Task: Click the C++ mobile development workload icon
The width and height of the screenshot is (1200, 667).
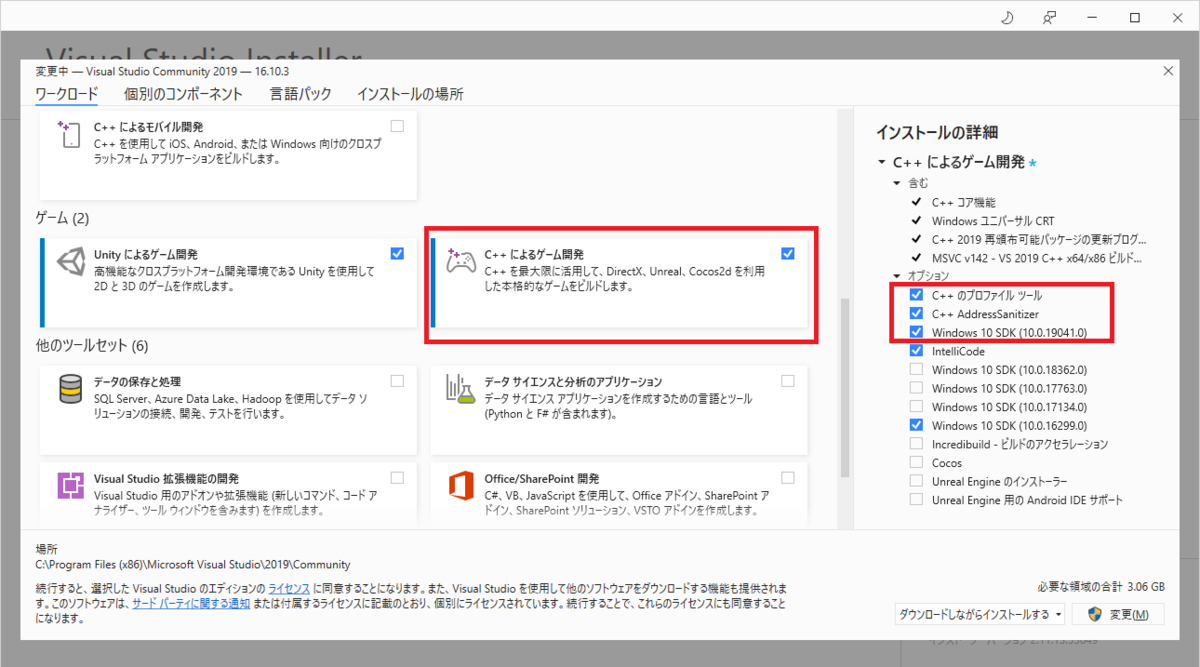Action: [x=70, y=135]
